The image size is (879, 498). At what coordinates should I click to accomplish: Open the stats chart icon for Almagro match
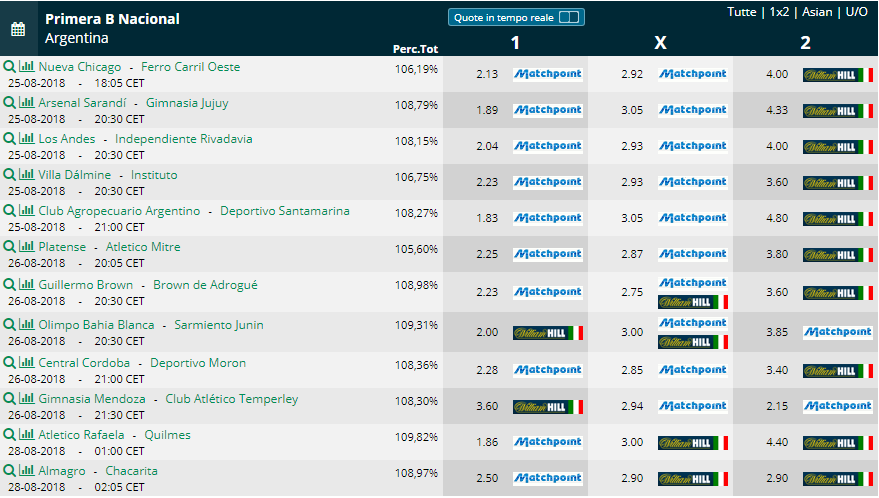tap(26, 471)
